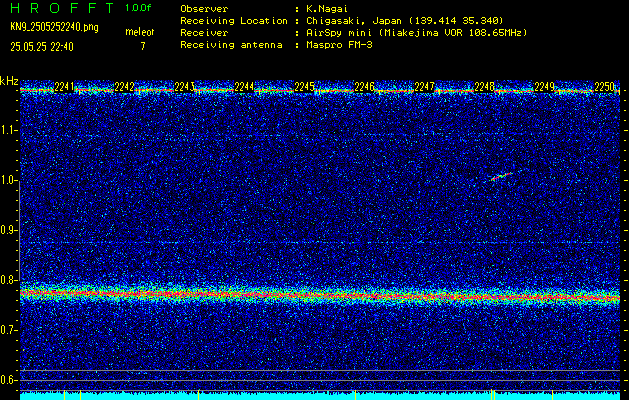This screenshot has width=629, height=400.
Task: Click the 2250 time label
Action: tap(604, 87)
